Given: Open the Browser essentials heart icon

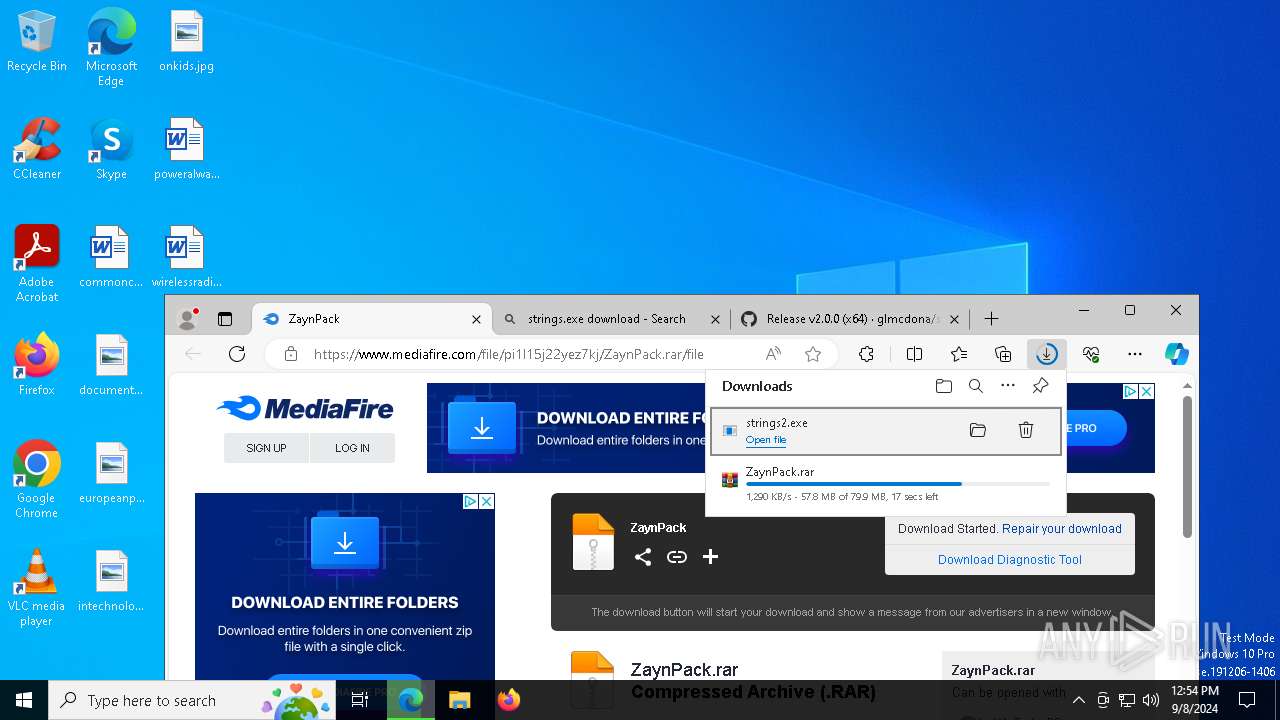Looking at the screenshot, I should click(1091, 354).
